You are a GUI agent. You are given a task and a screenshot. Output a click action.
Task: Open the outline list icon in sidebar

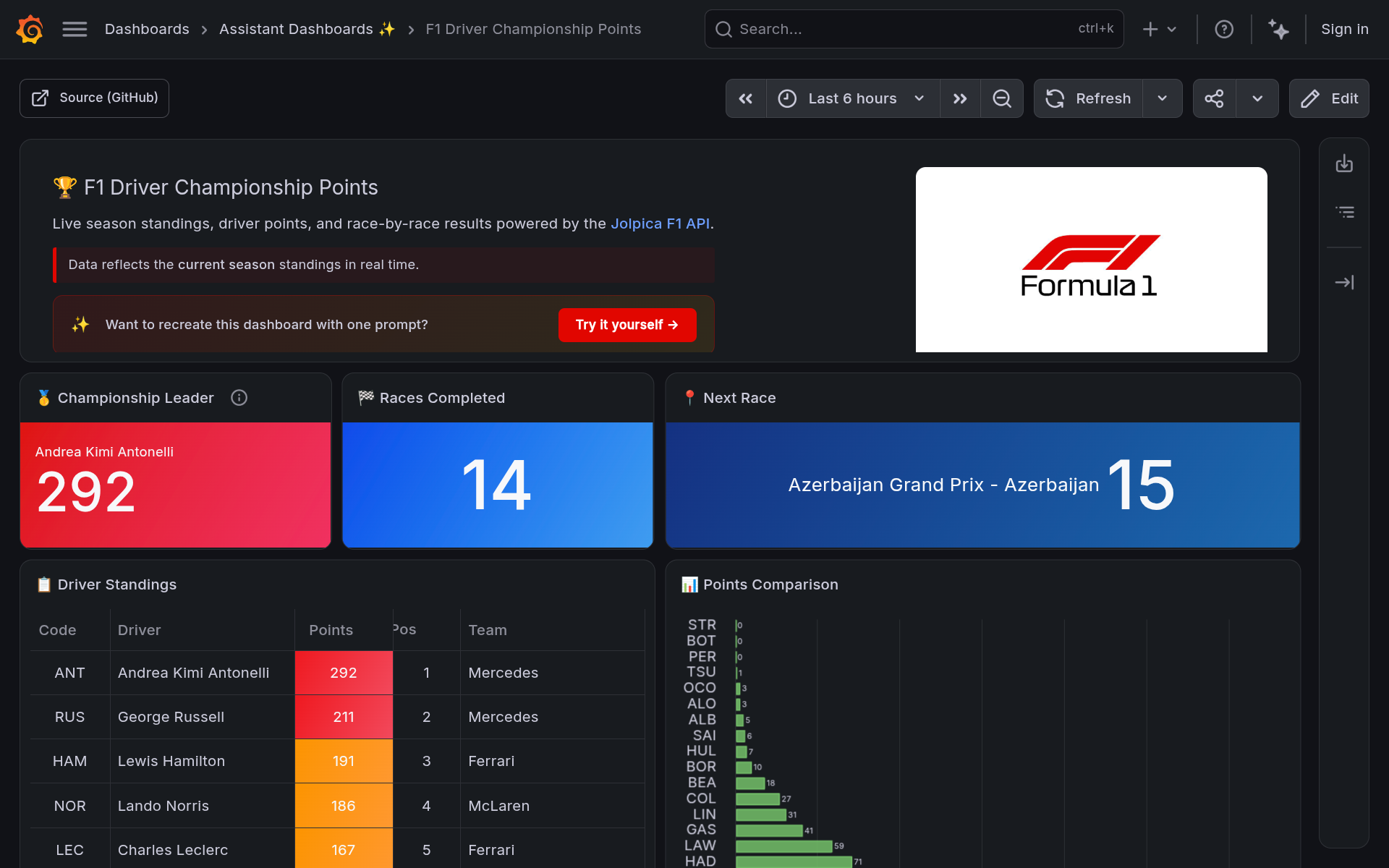[1344, 212]
